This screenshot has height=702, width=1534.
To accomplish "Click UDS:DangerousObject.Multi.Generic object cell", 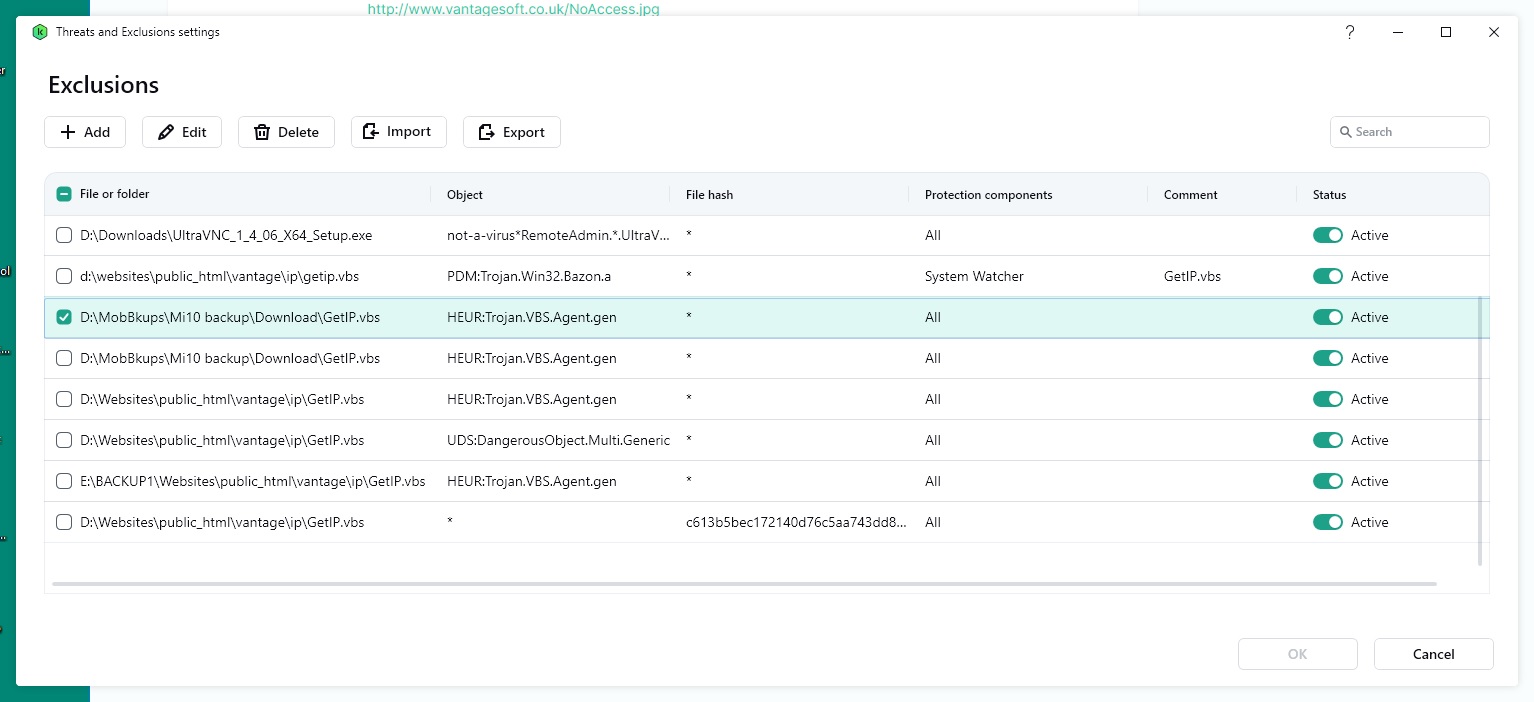I will point(558,440).
